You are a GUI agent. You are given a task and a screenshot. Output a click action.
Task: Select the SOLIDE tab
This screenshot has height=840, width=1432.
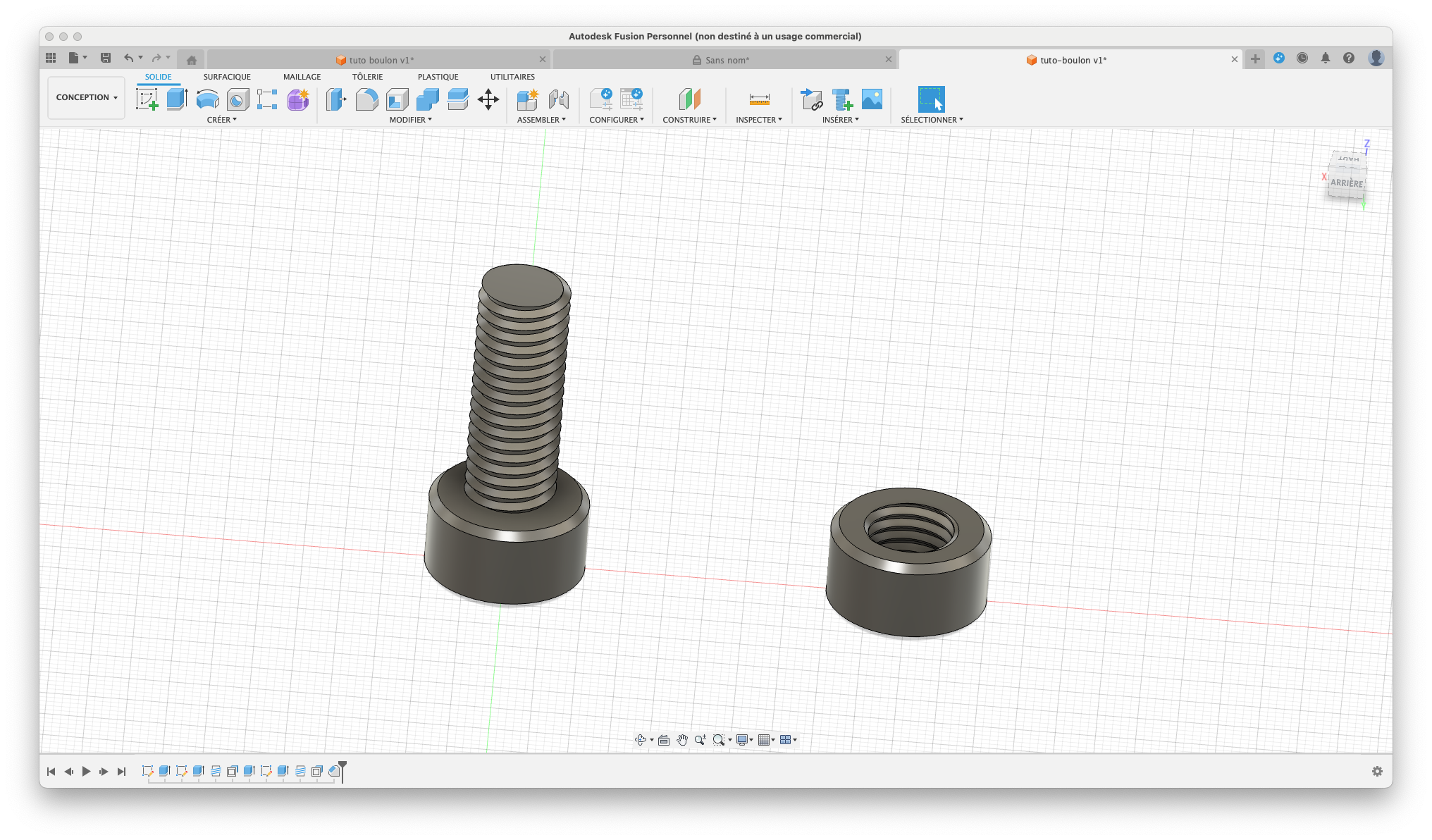coord(158,77)
